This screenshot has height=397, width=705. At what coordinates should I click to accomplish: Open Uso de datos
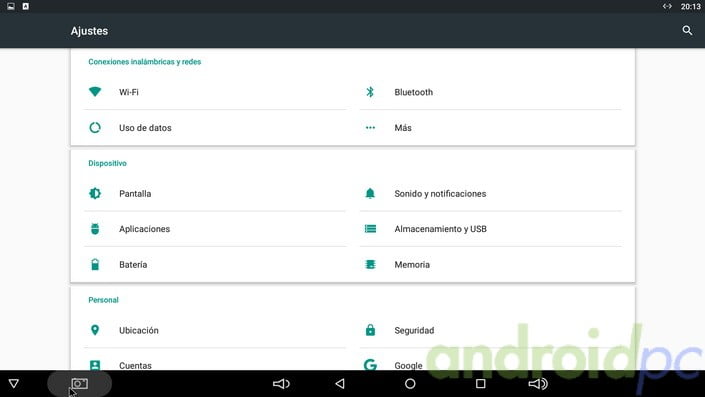click(215, 128)
